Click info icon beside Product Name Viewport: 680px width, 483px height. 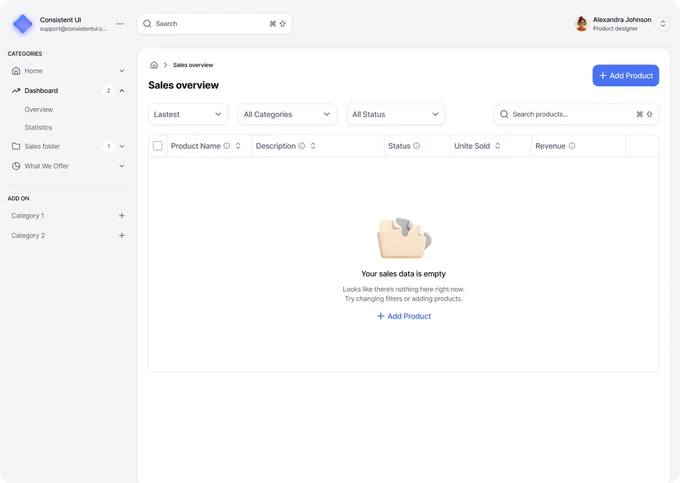[x=226, y=146]
